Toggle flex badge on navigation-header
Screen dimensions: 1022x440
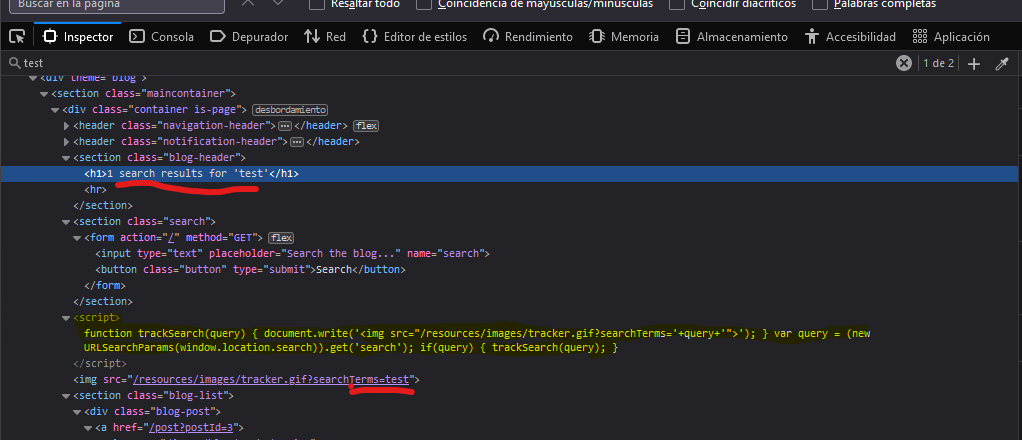(x=366, y=125)
